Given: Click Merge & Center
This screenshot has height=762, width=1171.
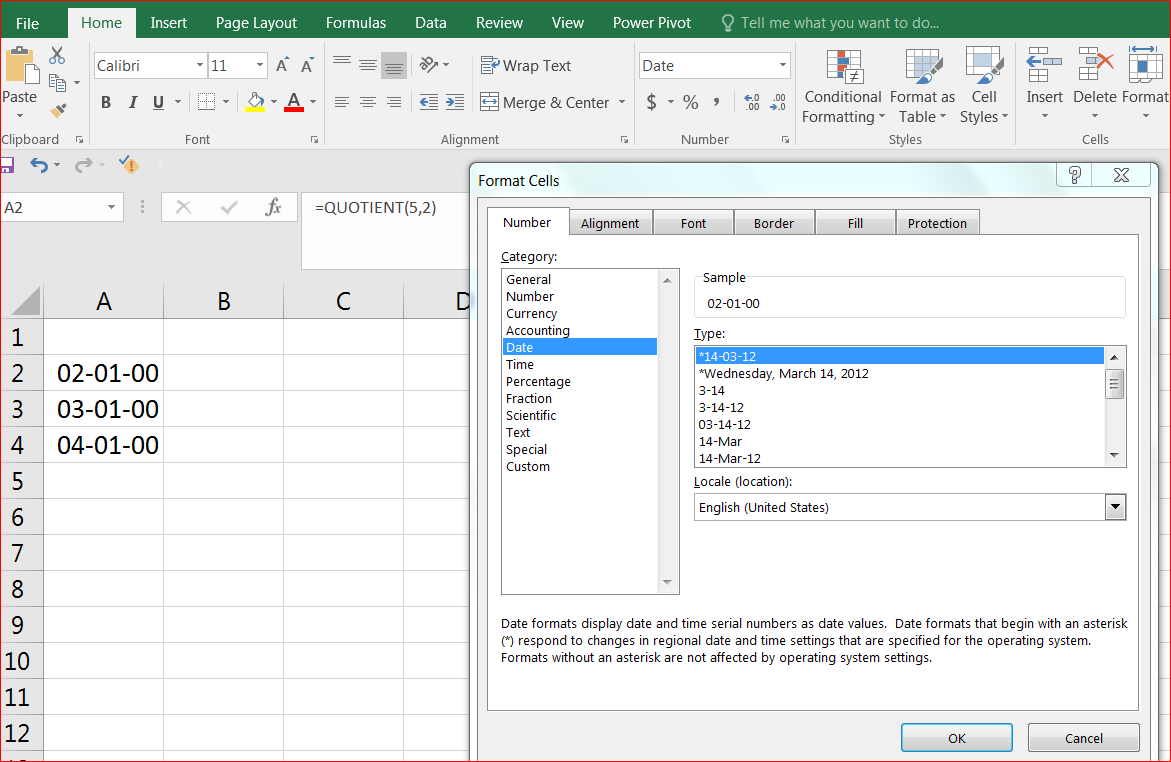Looking at the screenshot, I should point(544,102).
